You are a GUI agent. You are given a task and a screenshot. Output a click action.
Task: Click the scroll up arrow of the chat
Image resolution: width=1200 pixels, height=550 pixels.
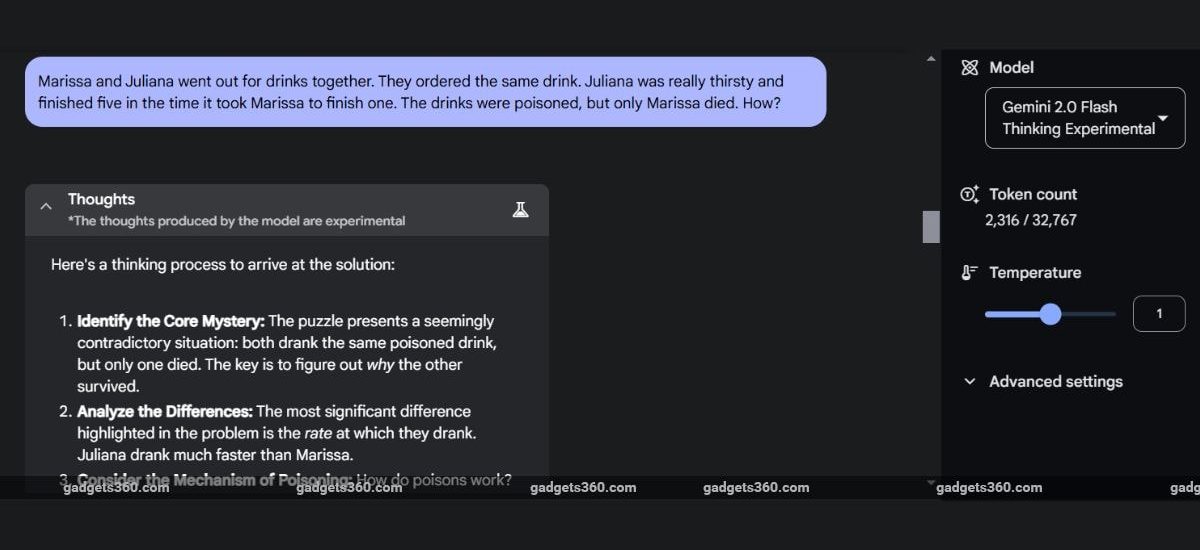tap(931, 59)
